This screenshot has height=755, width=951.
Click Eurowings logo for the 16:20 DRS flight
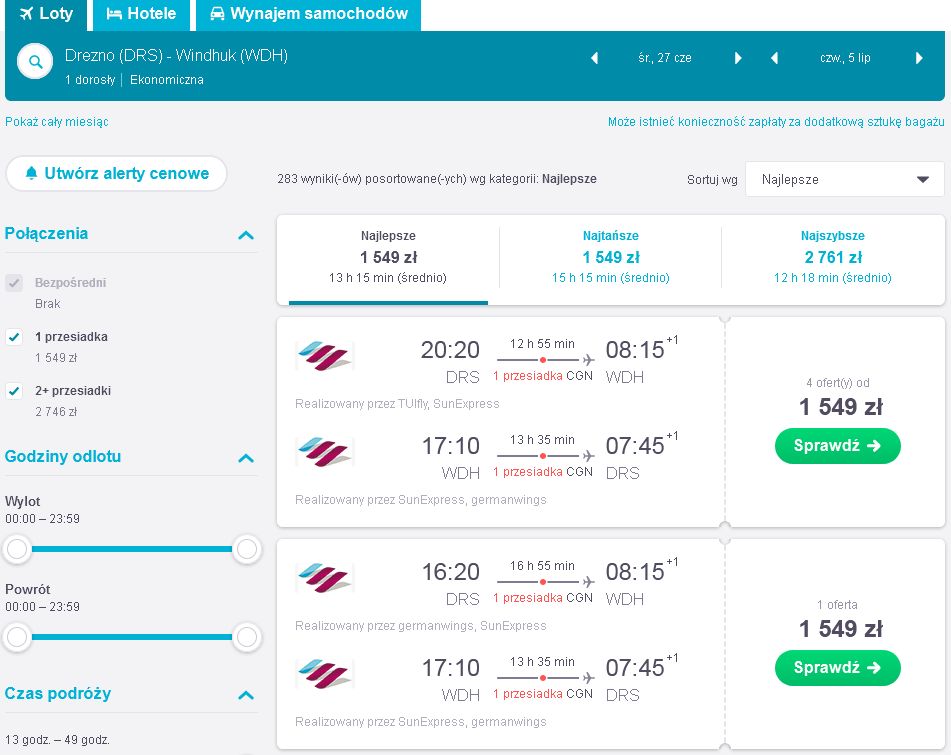[324, 577]
